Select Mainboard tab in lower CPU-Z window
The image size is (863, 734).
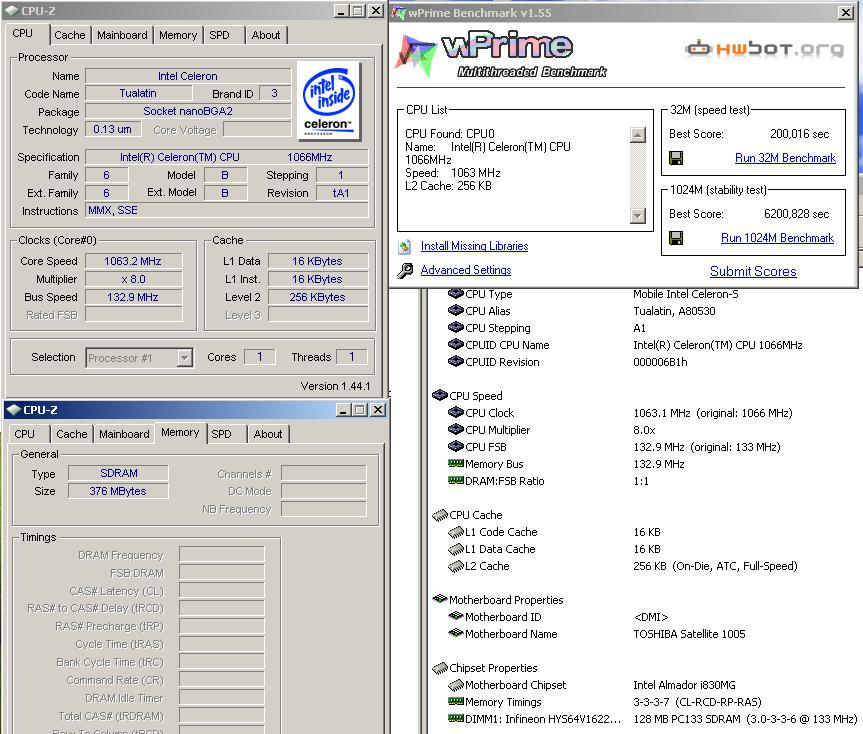[x=124, y=434]
